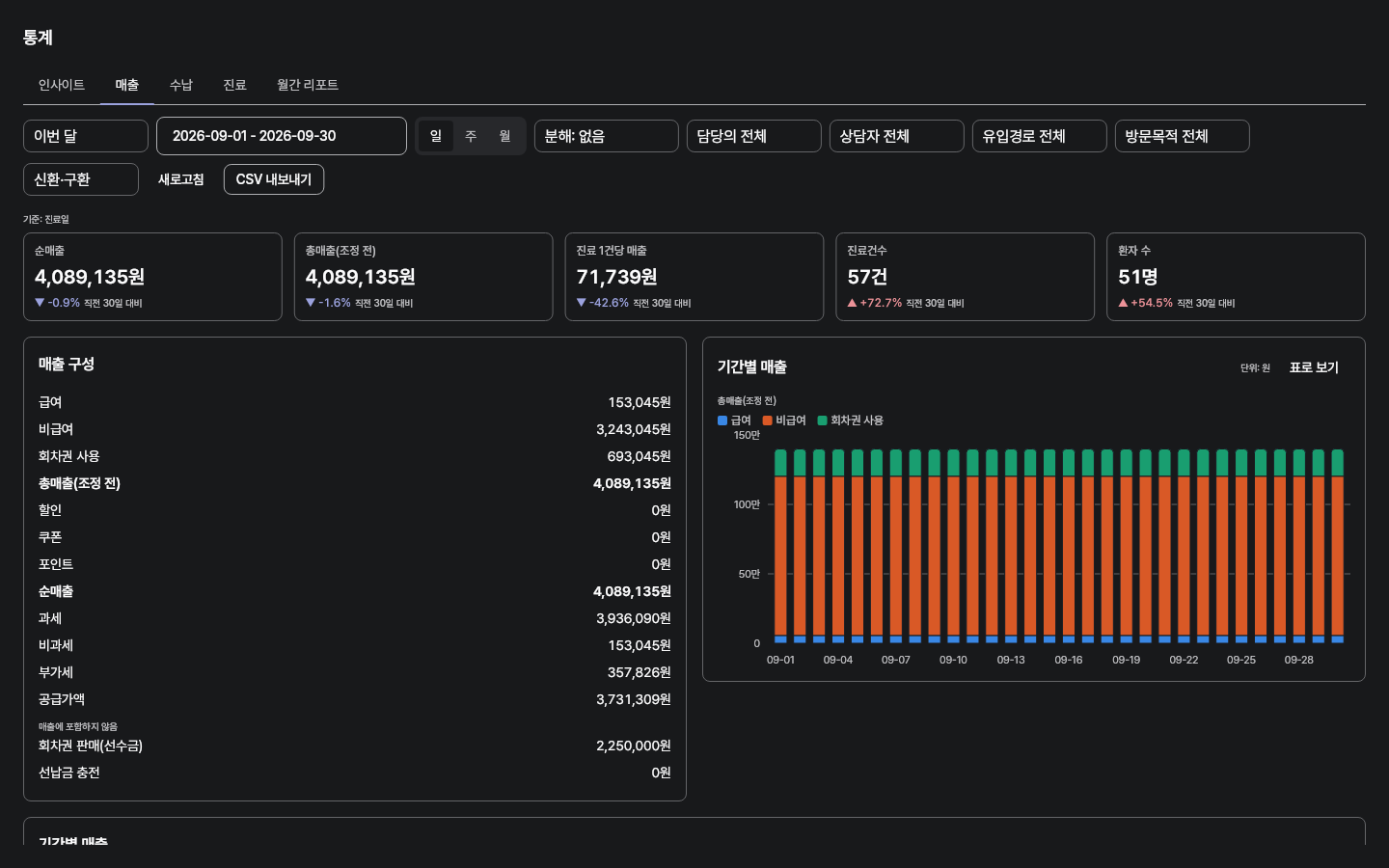Image resolution: width=1389 pixels, height=868 pixels.
Task: Click the 새로고침 refresh button
Action: pos(181,179)
